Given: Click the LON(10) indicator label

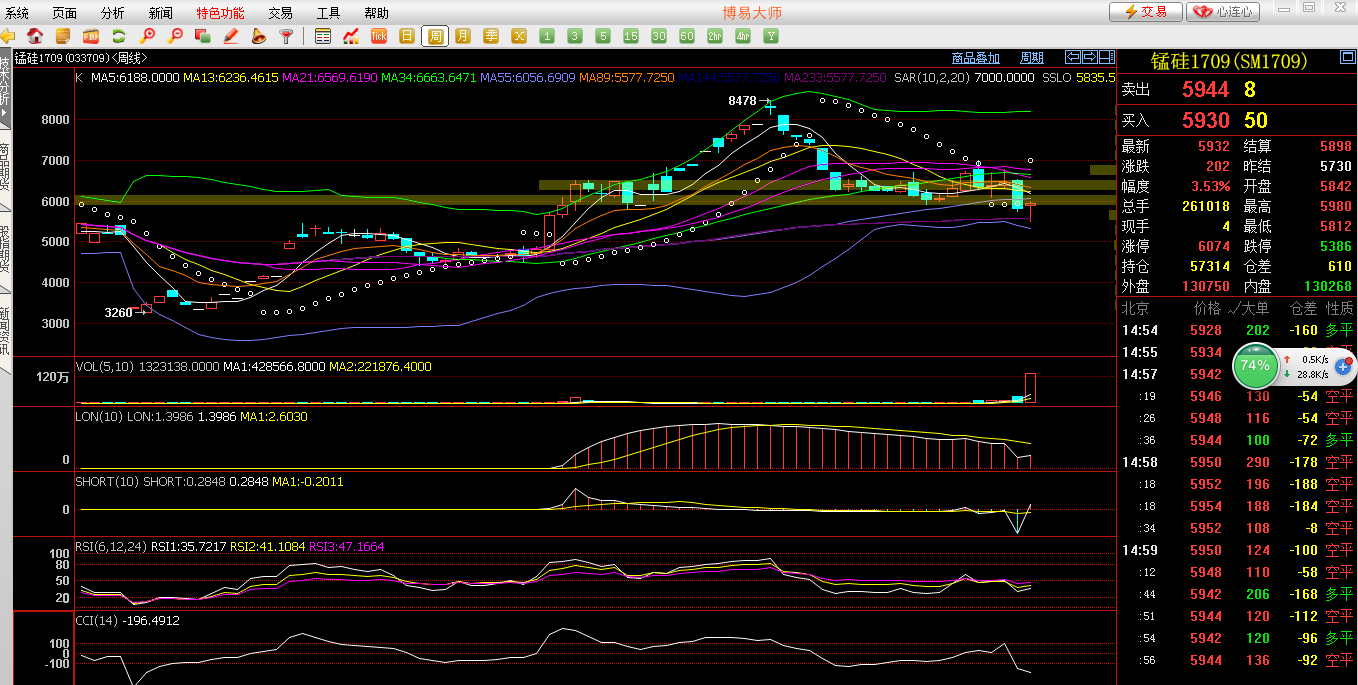Looking at the screenshot, I should coord(99,416).
